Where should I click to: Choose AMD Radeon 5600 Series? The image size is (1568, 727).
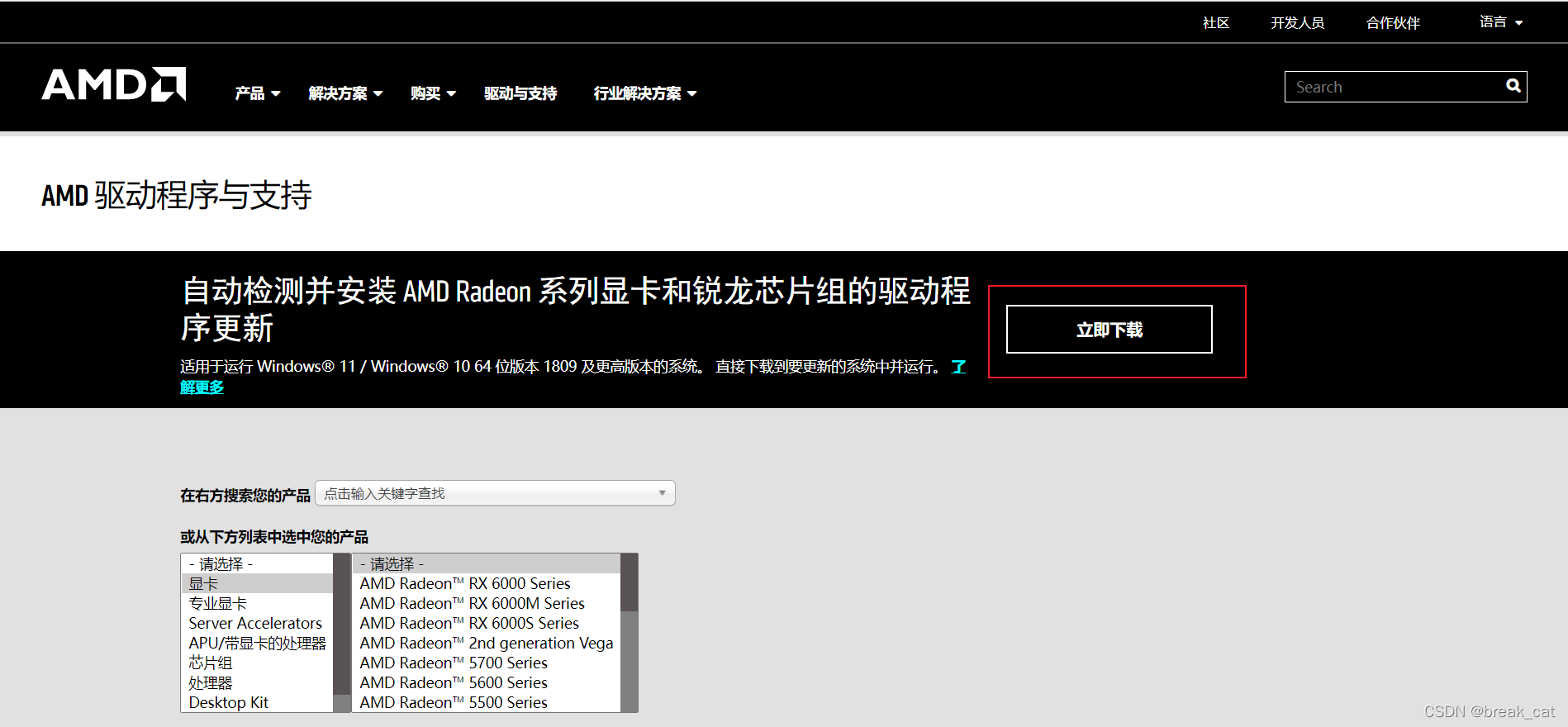tap(487, 682)
